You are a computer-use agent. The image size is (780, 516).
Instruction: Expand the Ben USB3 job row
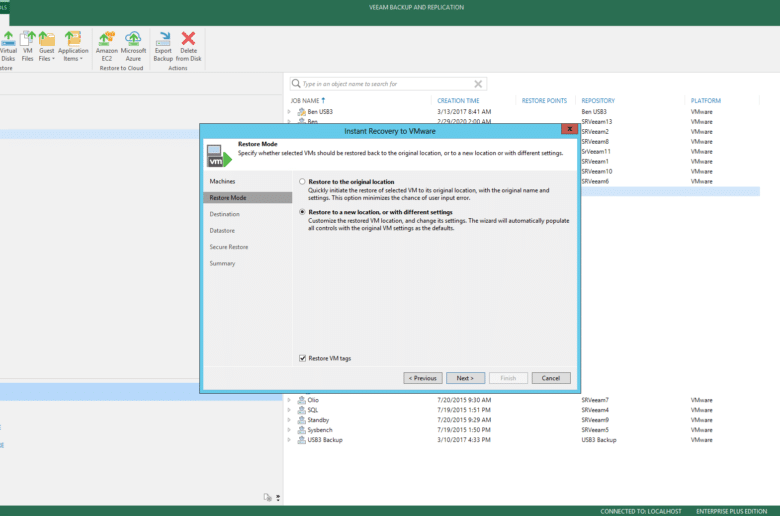pos(289,111)
